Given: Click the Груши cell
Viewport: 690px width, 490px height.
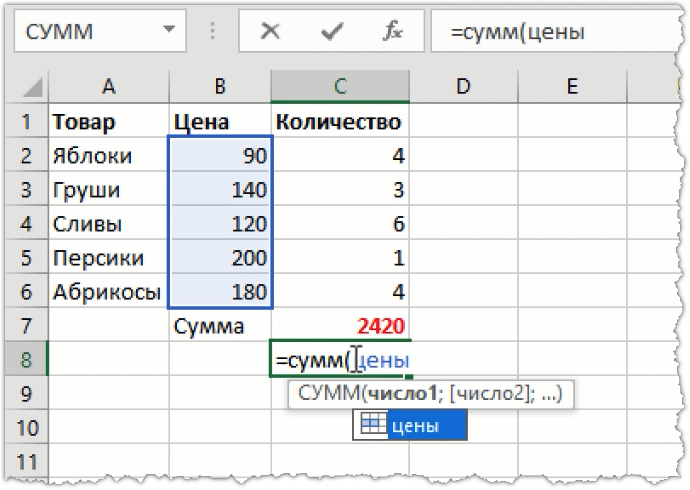Looking at the screenshot, I should pyautogui.click(x=109, y=189).
